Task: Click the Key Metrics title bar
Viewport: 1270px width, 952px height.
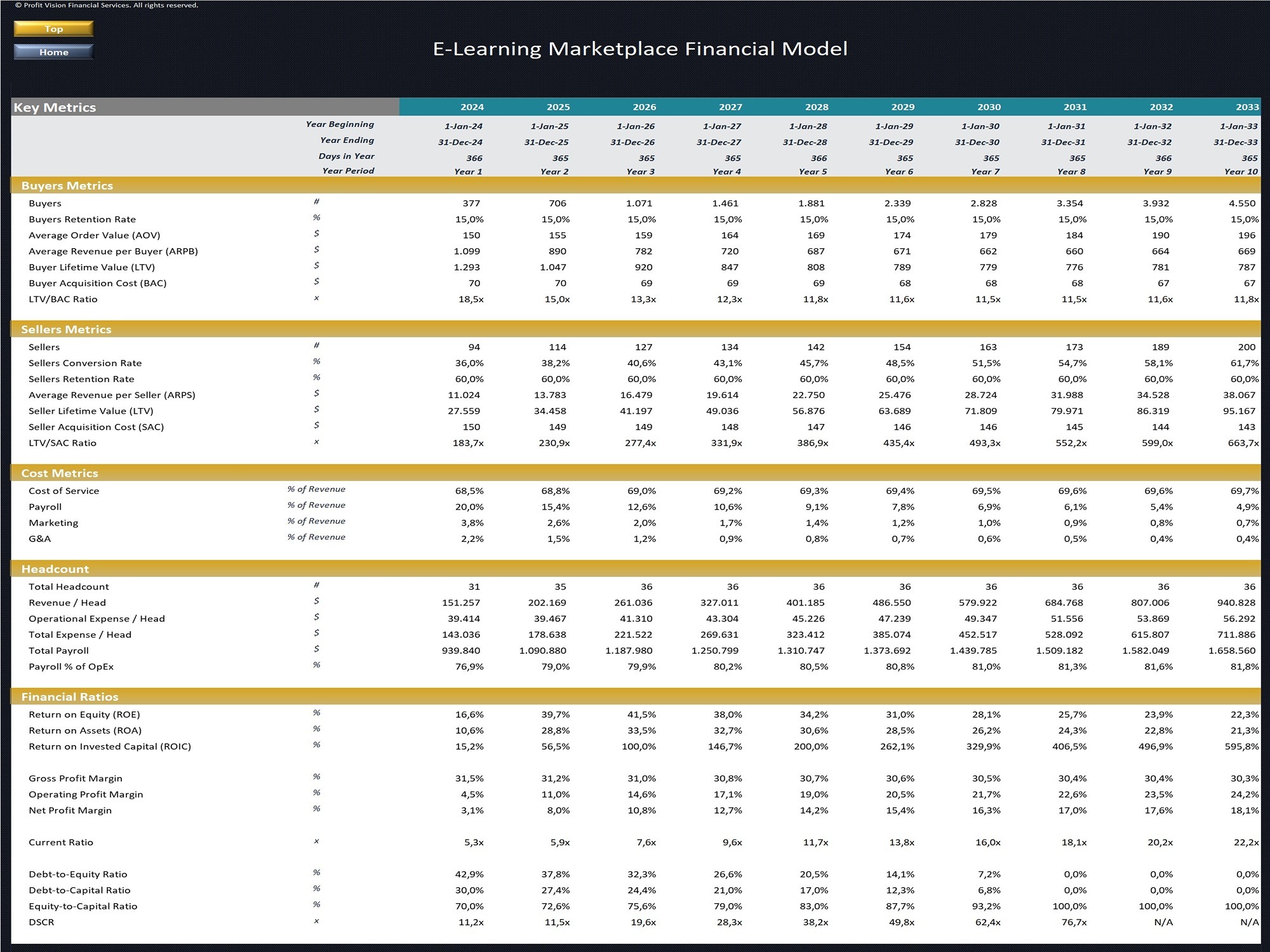Action: coord(205,107)
